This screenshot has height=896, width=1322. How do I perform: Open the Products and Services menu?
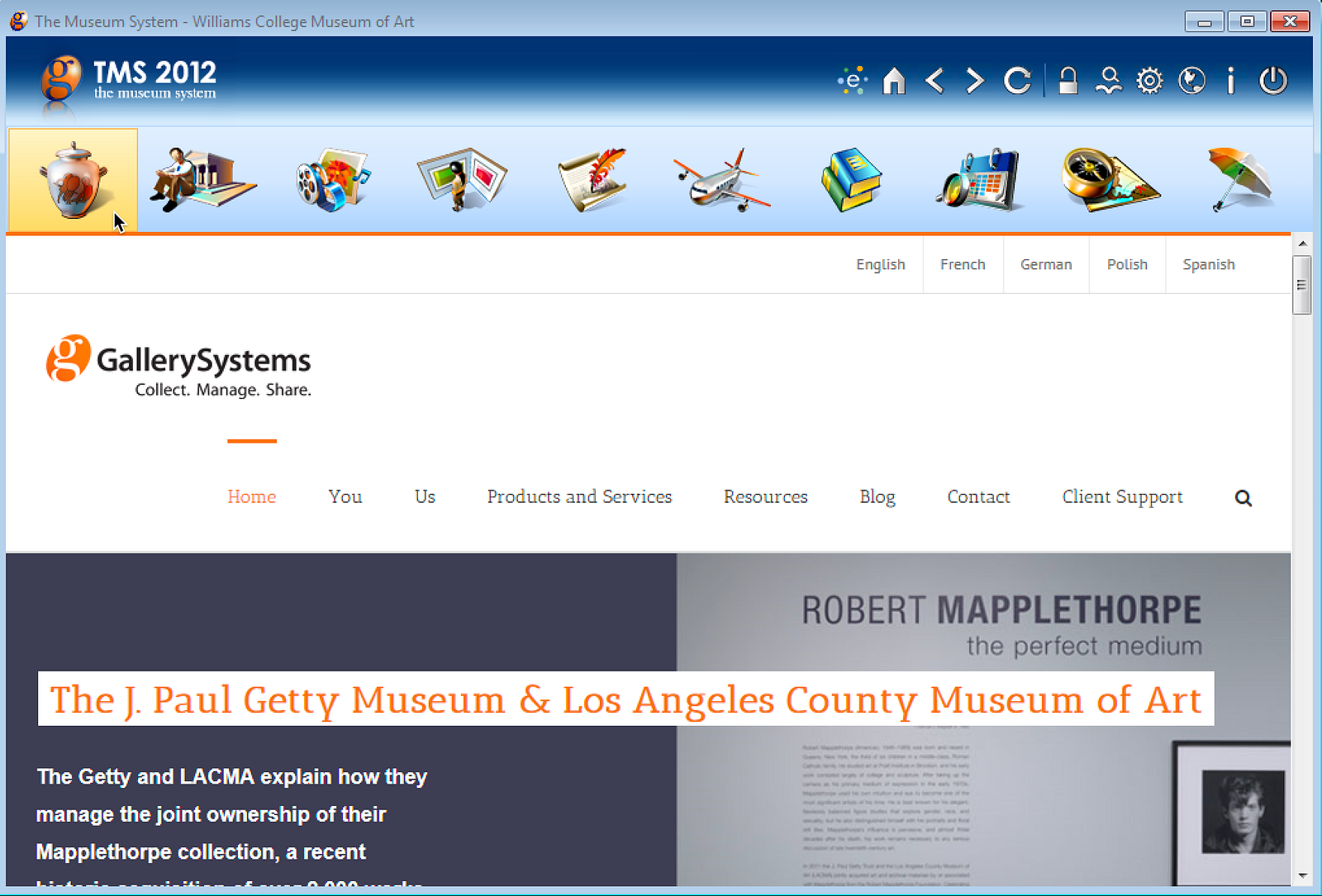tap(579, 496)
